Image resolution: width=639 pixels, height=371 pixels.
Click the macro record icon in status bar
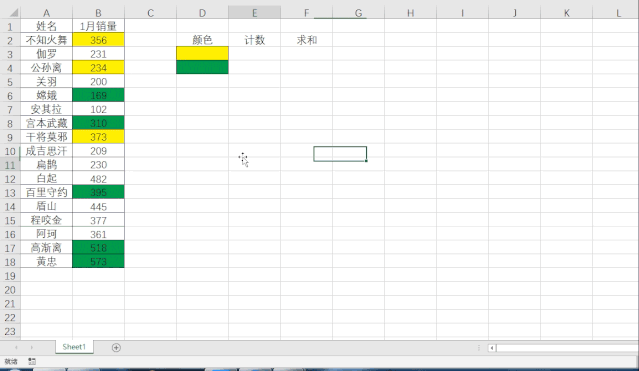click(x=32, y=361)
